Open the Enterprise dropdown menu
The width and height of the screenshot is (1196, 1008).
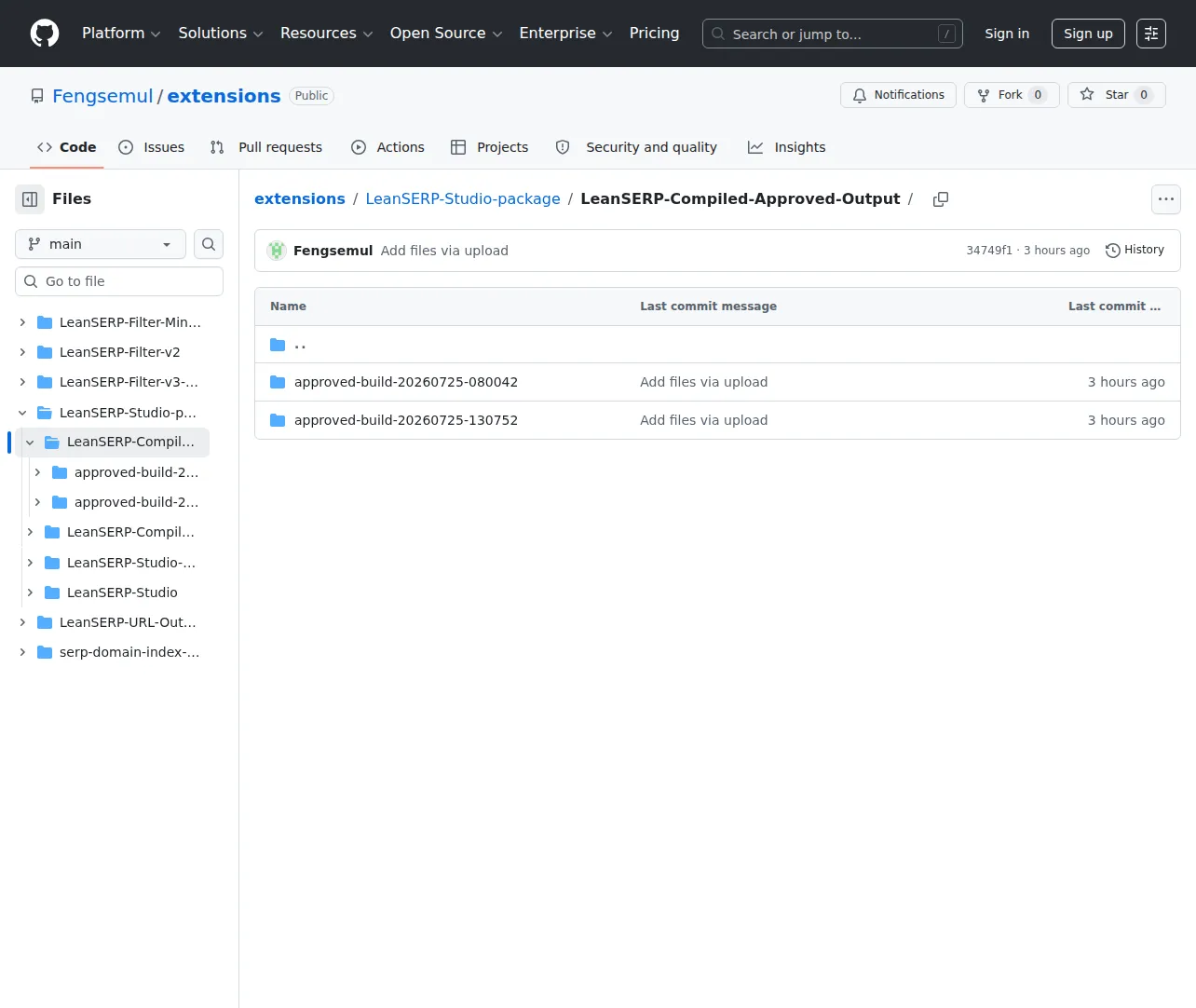coord(565,34)
